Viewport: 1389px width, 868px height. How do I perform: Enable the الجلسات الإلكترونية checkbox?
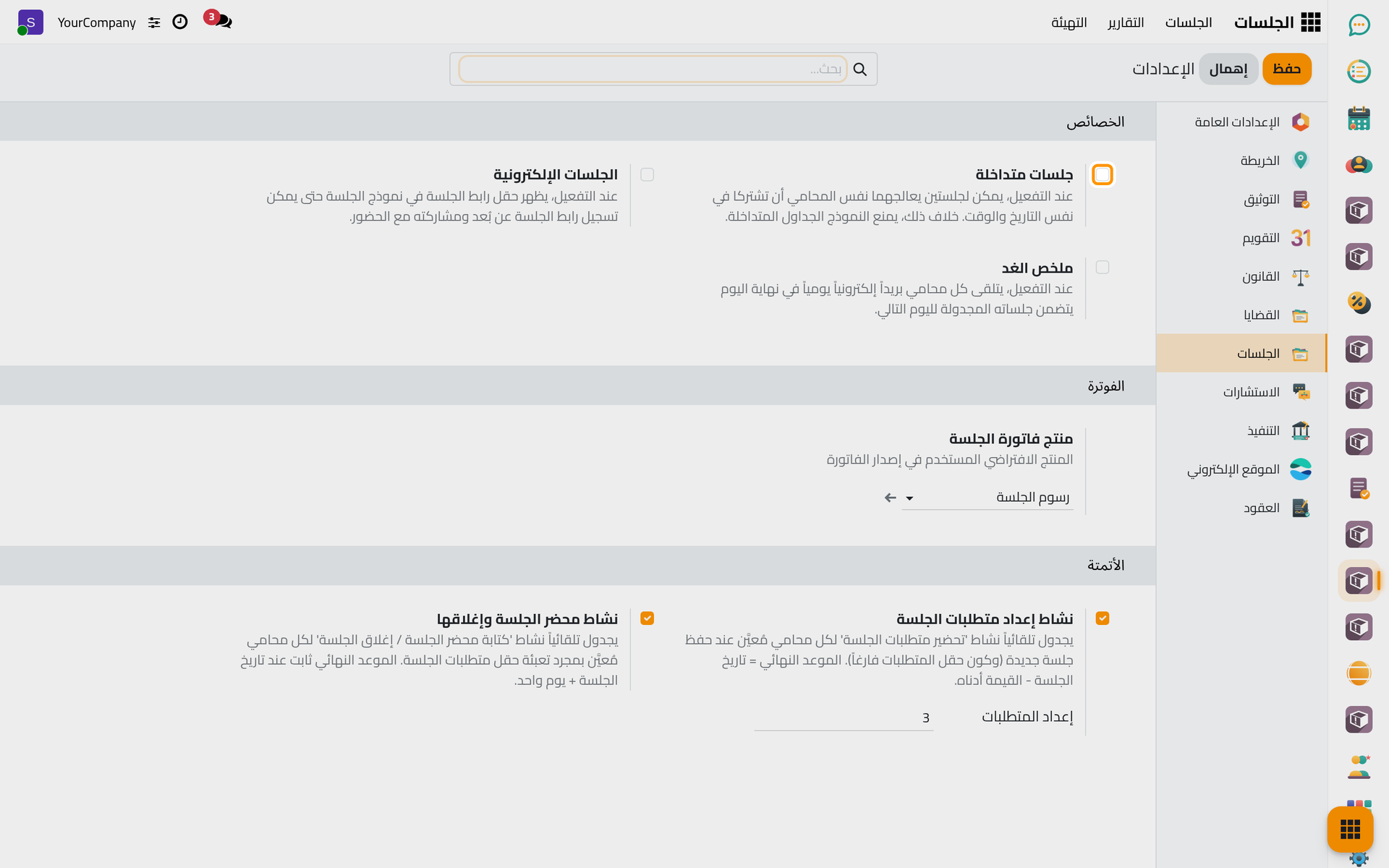647,174
